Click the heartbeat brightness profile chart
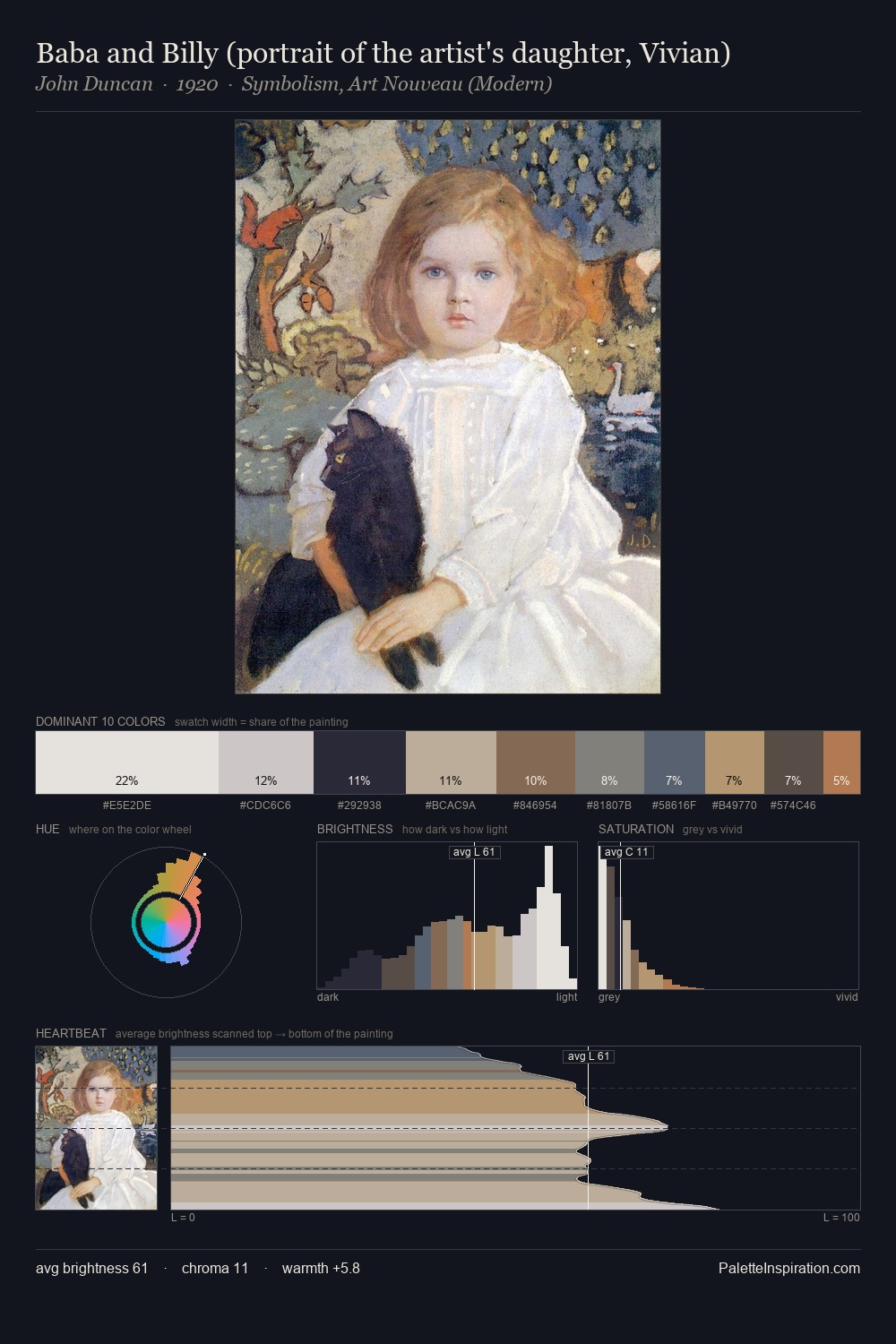Screen dimensions: 896x1344 click(515, 1128)
